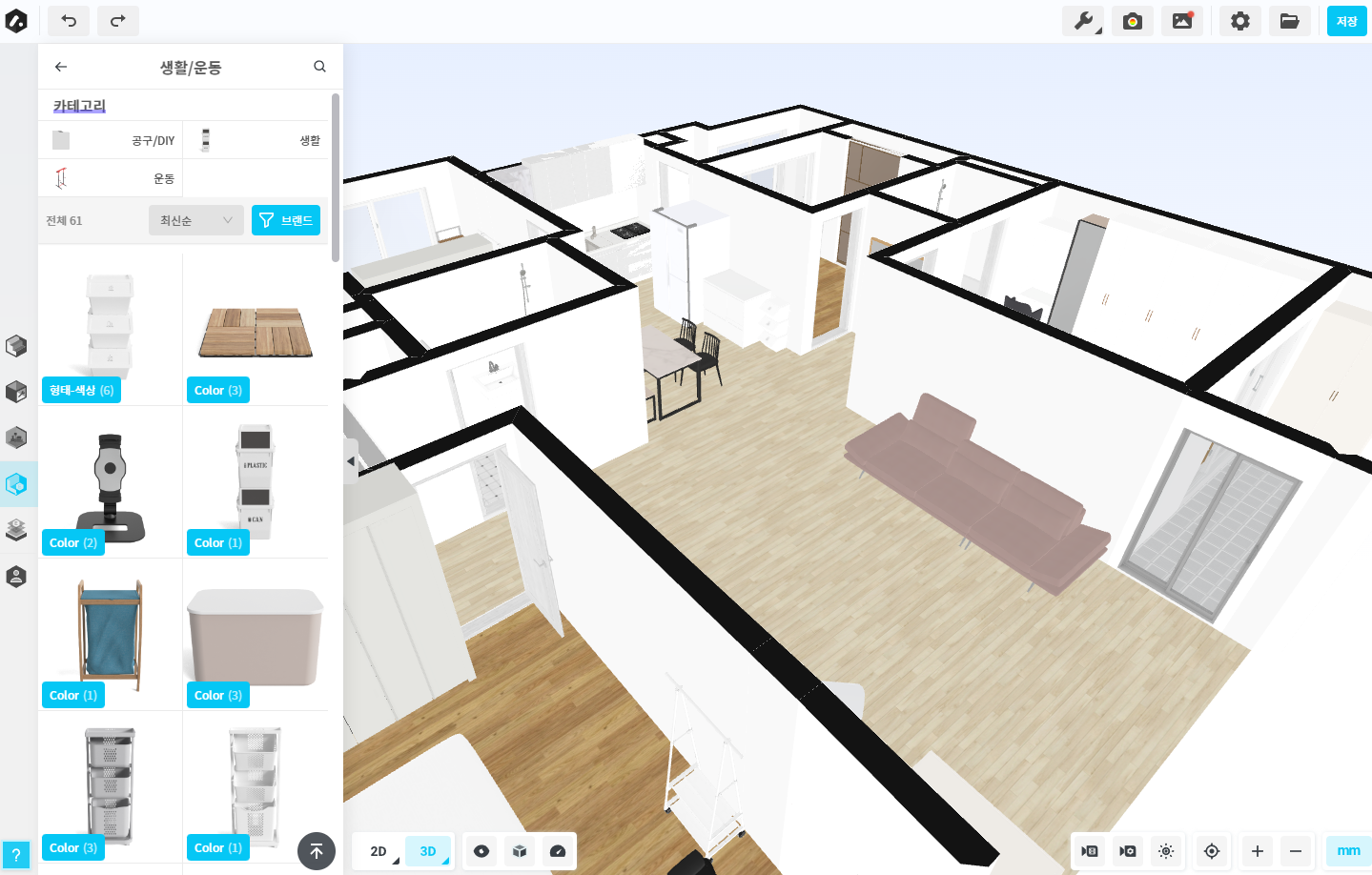Zoom out with minus button
The height and width of the screenshot is (875, 1372).
[x=1296, y=851]
